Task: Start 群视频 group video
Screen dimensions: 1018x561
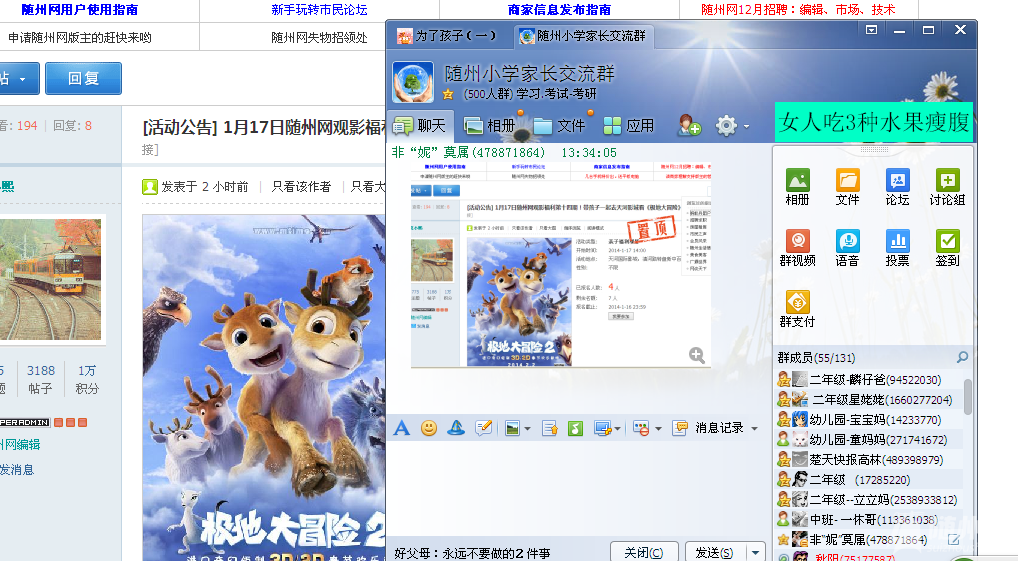Action: pyautogui.click(x=797, y=248)
